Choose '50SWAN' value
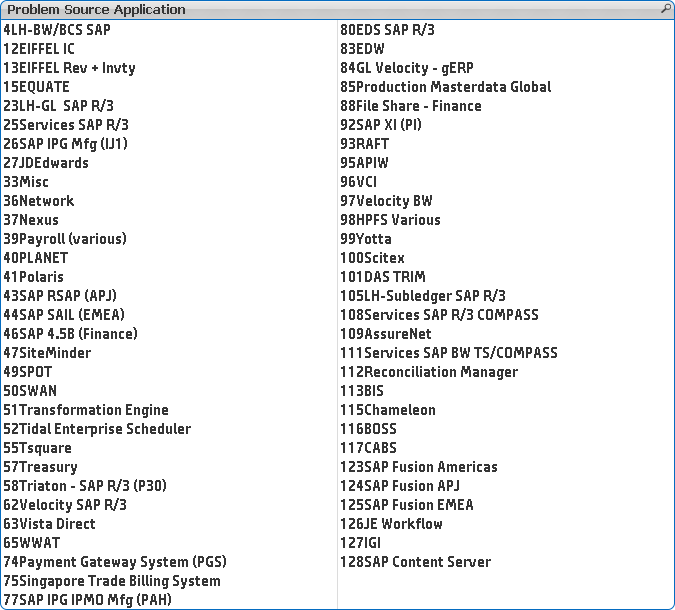This screenshot has height=610, width=675. (x=169, y=390)
